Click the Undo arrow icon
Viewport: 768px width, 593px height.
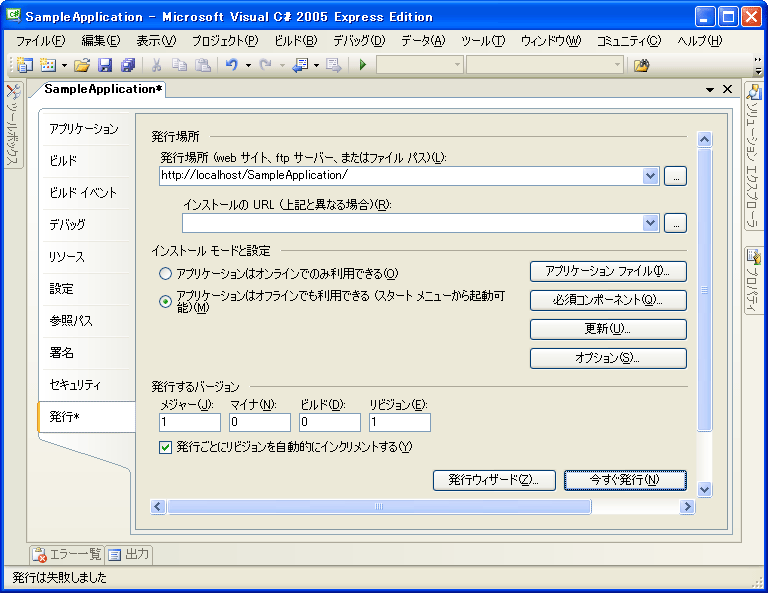tap(232, 65)
